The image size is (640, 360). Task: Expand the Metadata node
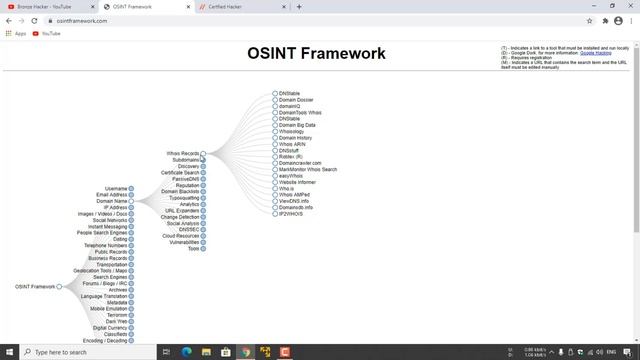pos(131,302)
